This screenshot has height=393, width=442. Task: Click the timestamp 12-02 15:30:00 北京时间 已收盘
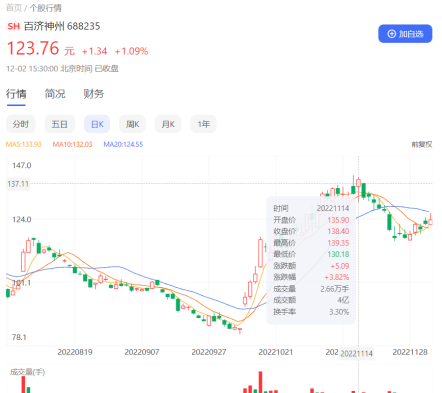pos(62,69)
